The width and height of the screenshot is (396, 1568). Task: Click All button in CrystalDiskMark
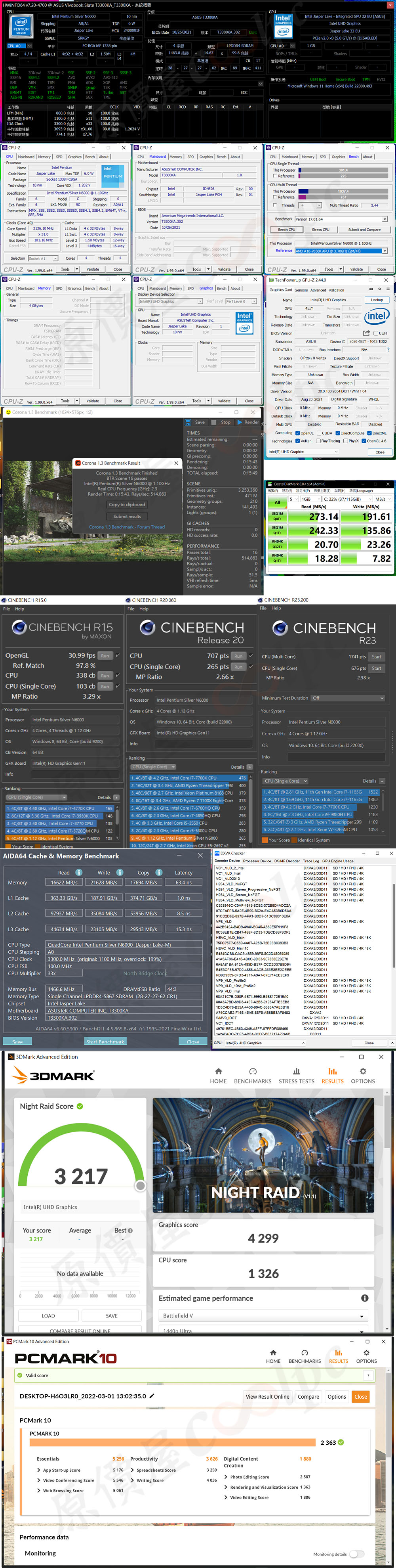[x=277, y=502]
